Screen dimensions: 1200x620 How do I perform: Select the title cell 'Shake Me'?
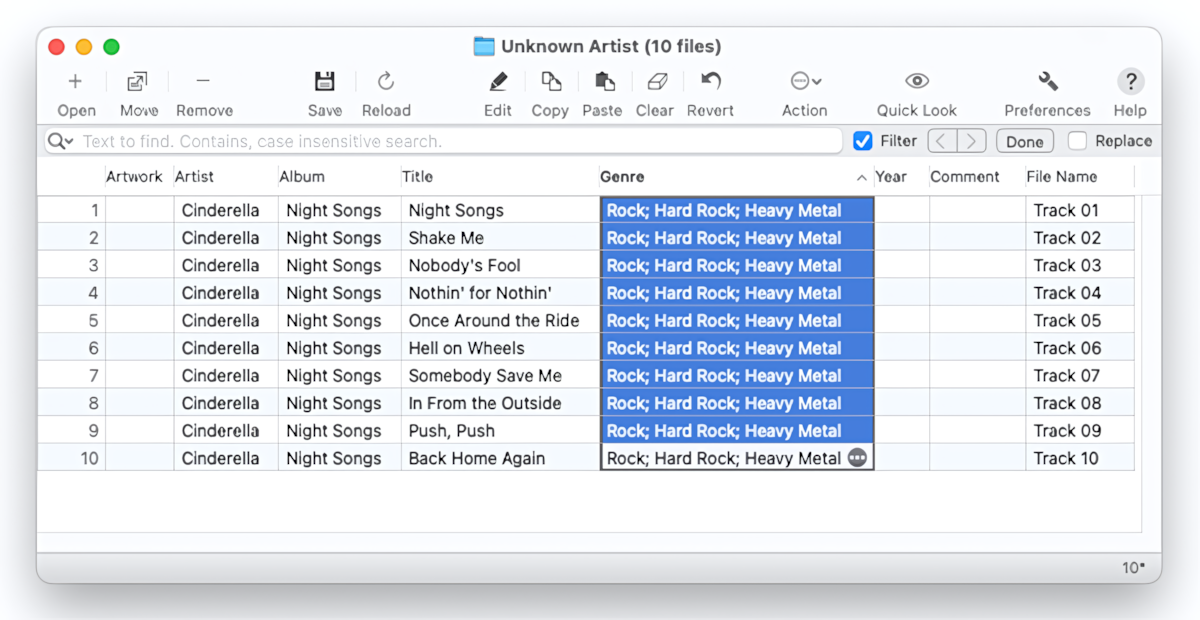coord(500,238)
